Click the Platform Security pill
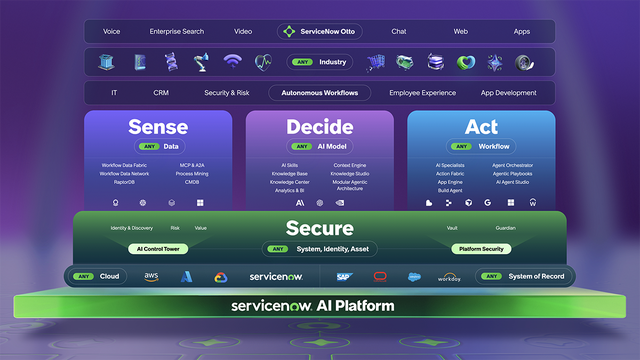640x360 pixels. pos(481,249)
